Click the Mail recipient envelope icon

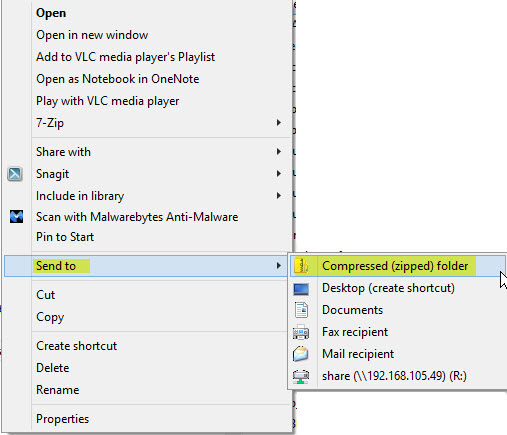click(300, 354)
